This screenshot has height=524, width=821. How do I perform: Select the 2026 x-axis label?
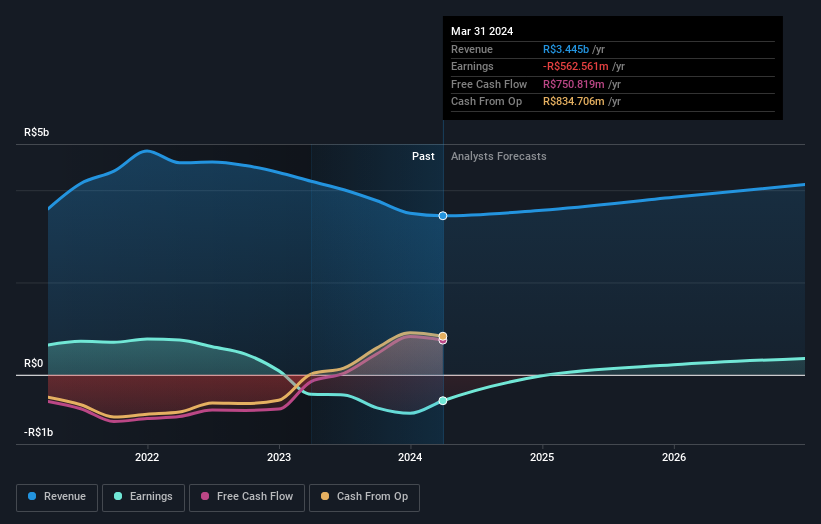(x=674, y=457)
